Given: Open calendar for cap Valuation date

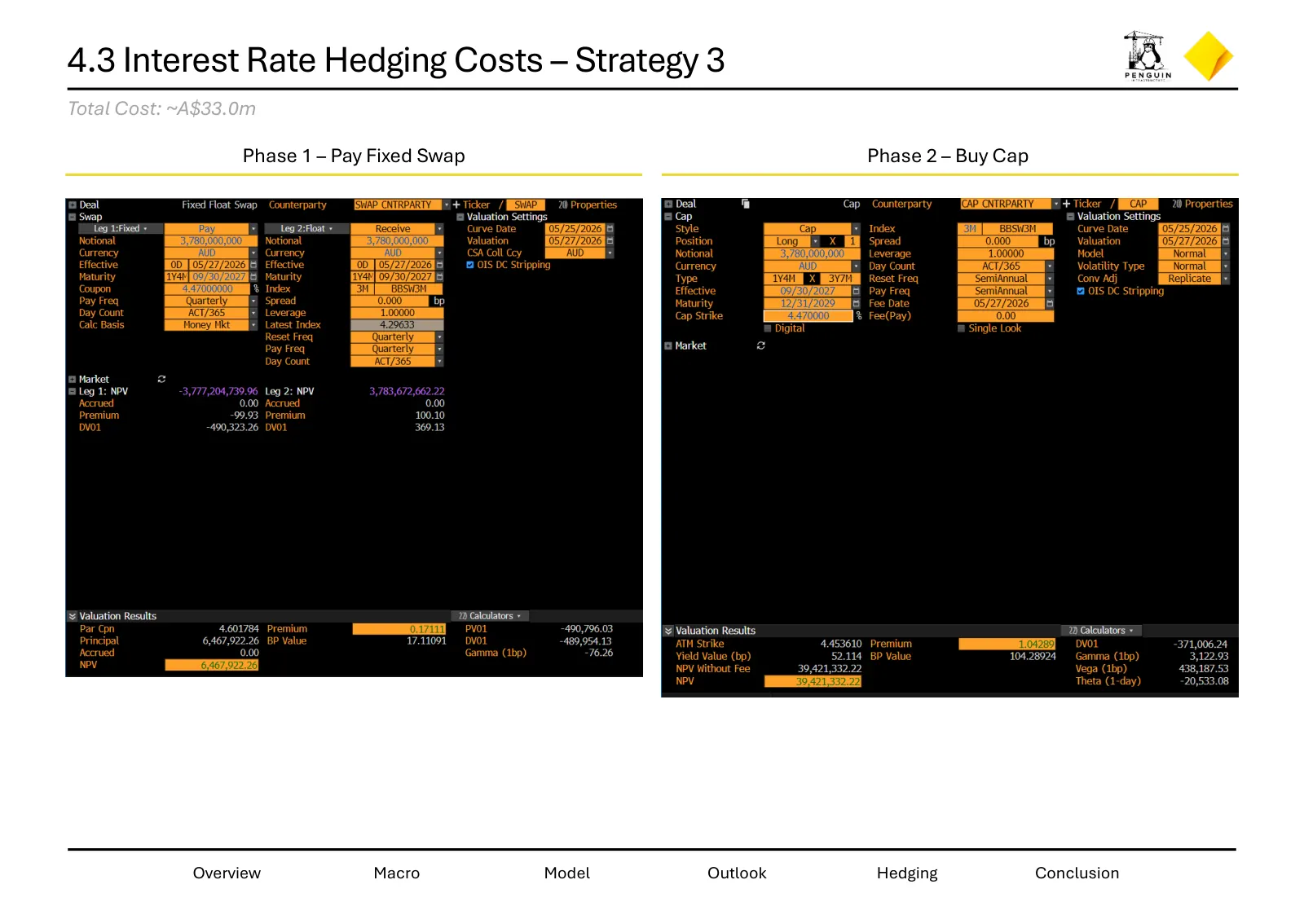Looking at the screenshot, I should click(x=1226, y=241).
